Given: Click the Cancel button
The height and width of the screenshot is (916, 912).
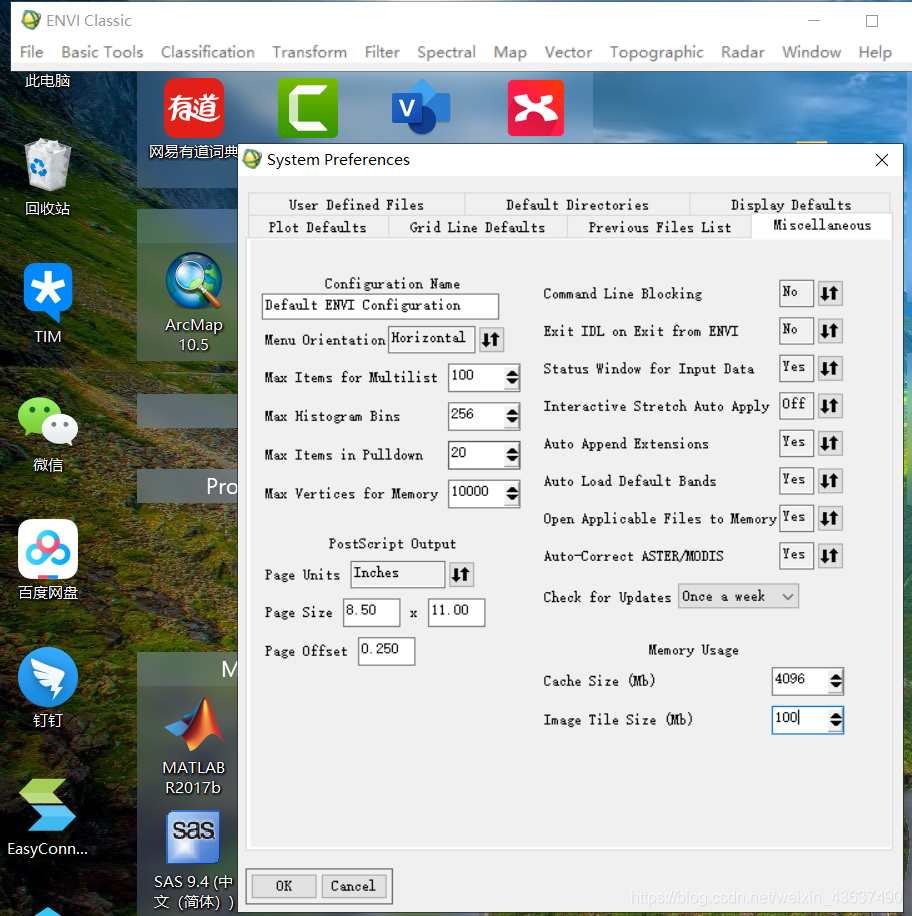Looking at the screenshot, I should tap(353, 886).
